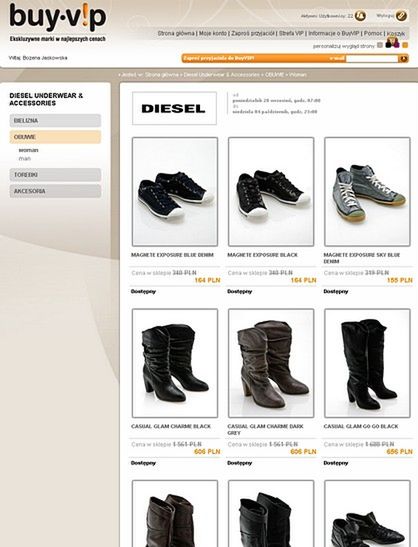Viewport: 418px width, 547px height.
Task: Click the 656 PLN price
Action: pyautogui.click(x=400, y=452)
